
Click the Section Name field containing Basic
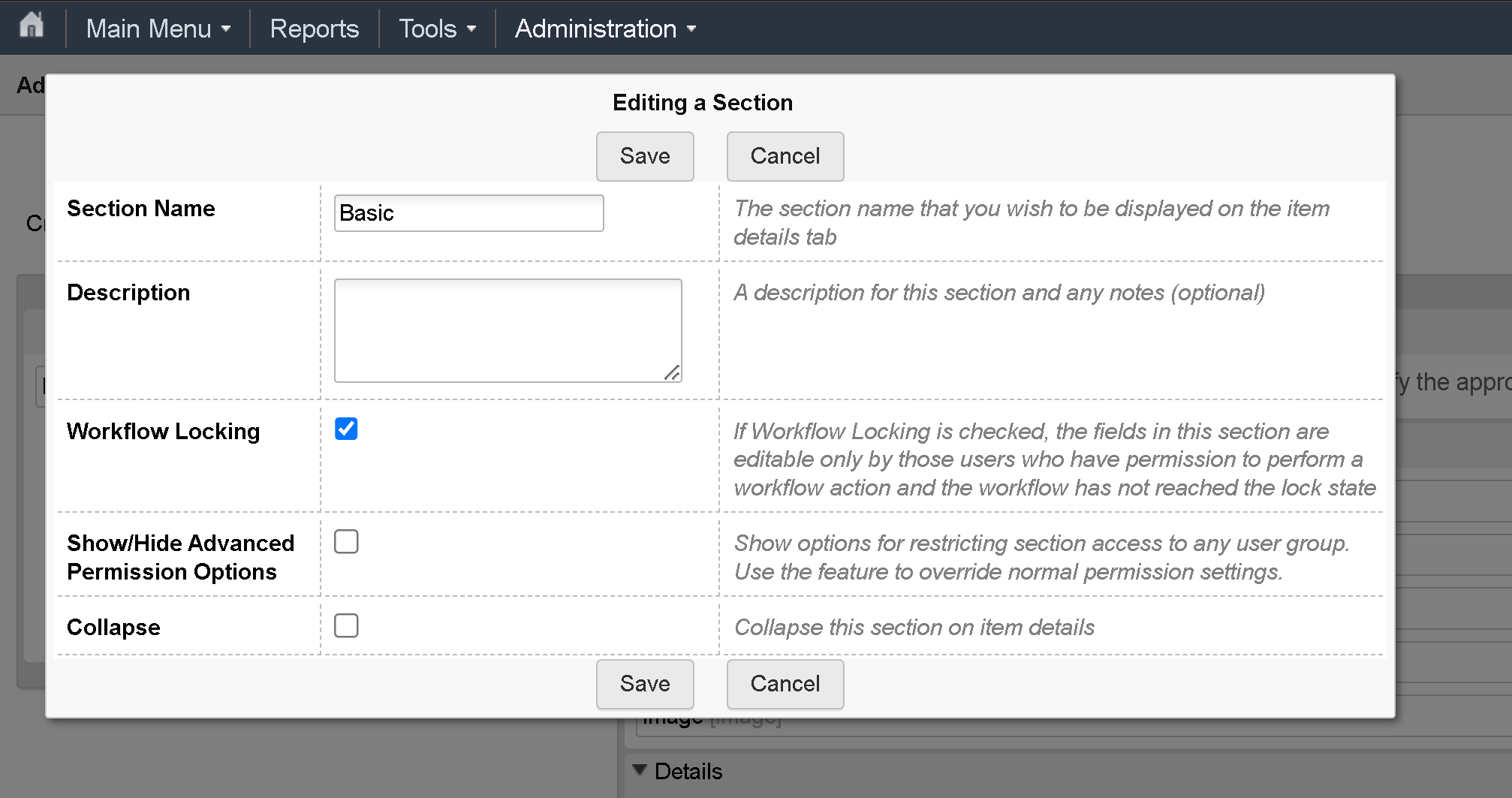pyautogui.click(x=468, y=213)
